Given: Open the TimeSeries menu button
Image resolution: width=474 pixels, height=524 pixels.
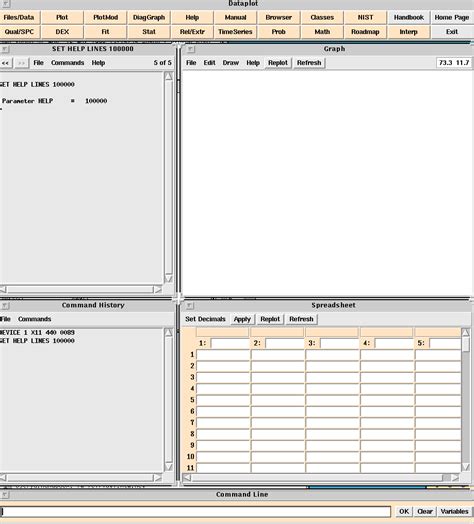Looking at the screenshot, I should coord(235,32).
